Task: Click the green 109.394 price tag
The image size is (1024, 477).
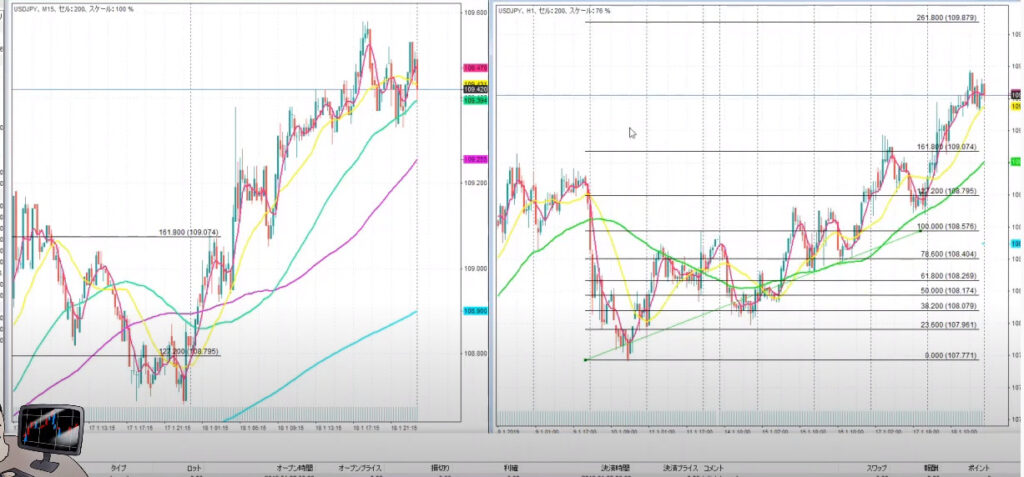Action: click(x=475, y=100)
